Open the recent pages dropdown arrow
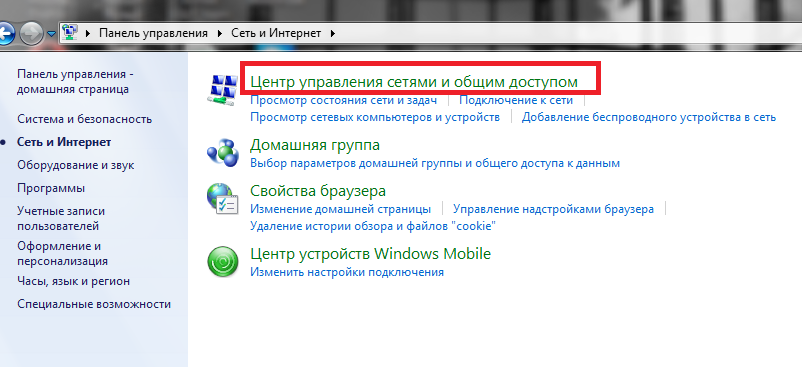802x367 pixels. pyautogui.click(x=51, y=34)
